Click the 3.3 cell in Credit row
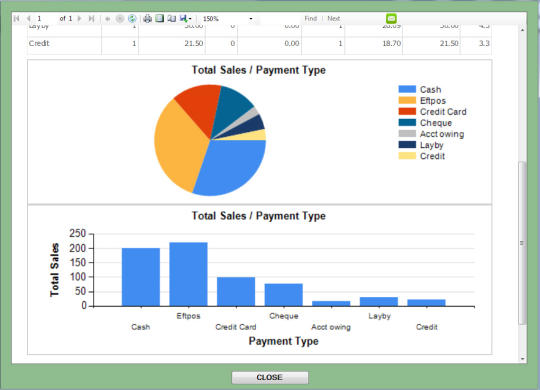 [x=484, y=43]
